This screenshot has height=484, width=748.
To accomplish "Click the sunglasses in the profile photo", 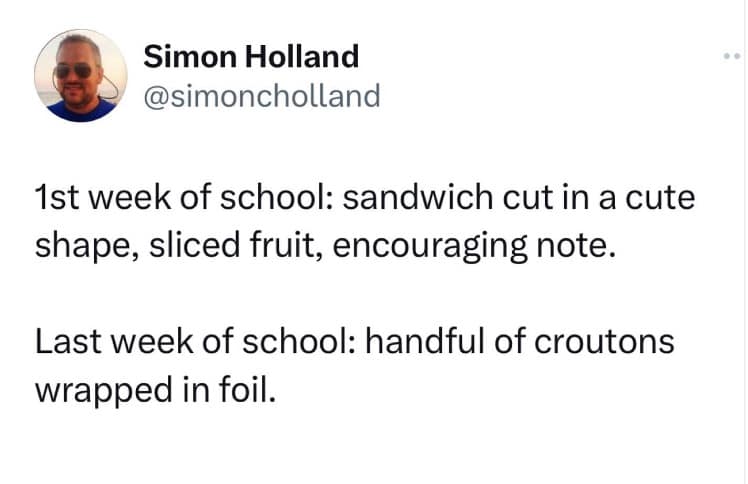I will 75,70.
